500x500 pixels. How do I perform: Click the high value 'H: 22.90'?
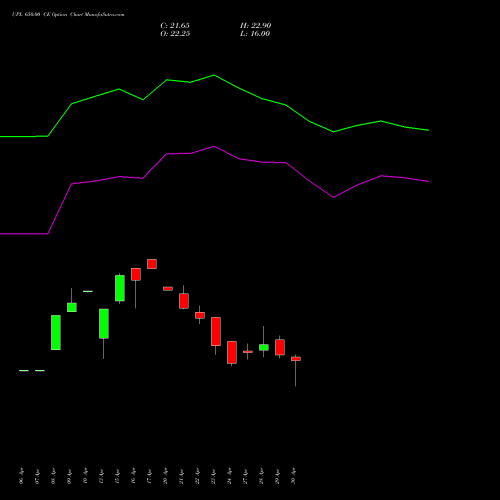click(255, 26)
